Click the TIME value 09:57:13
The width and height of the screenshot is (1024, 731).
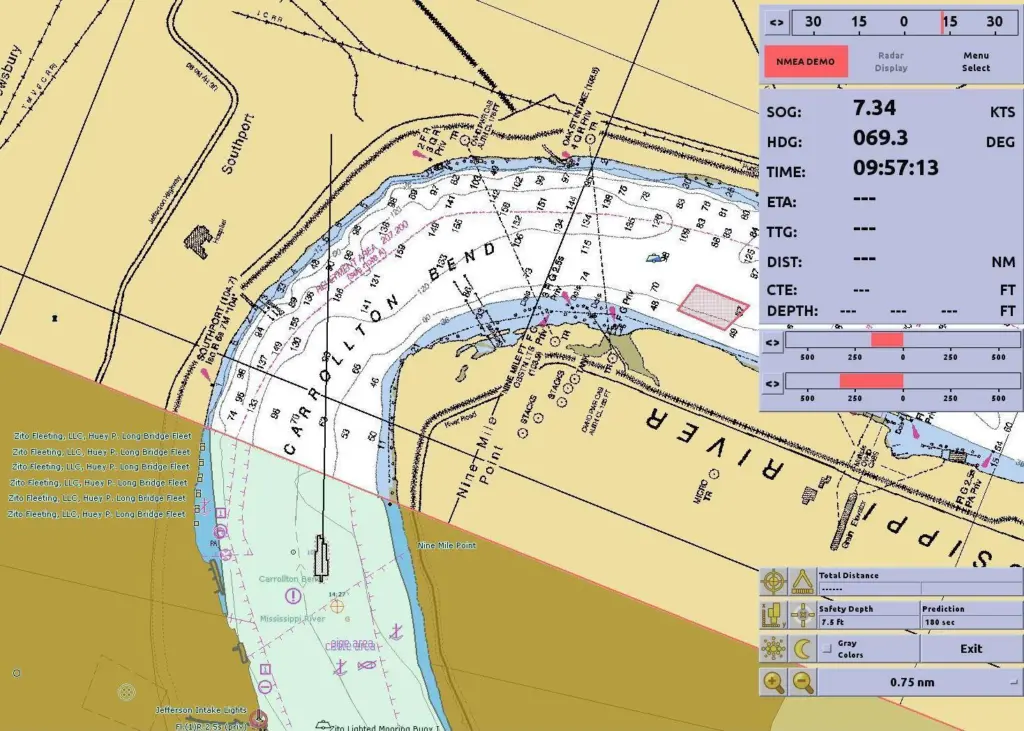(x=895, y=168)
